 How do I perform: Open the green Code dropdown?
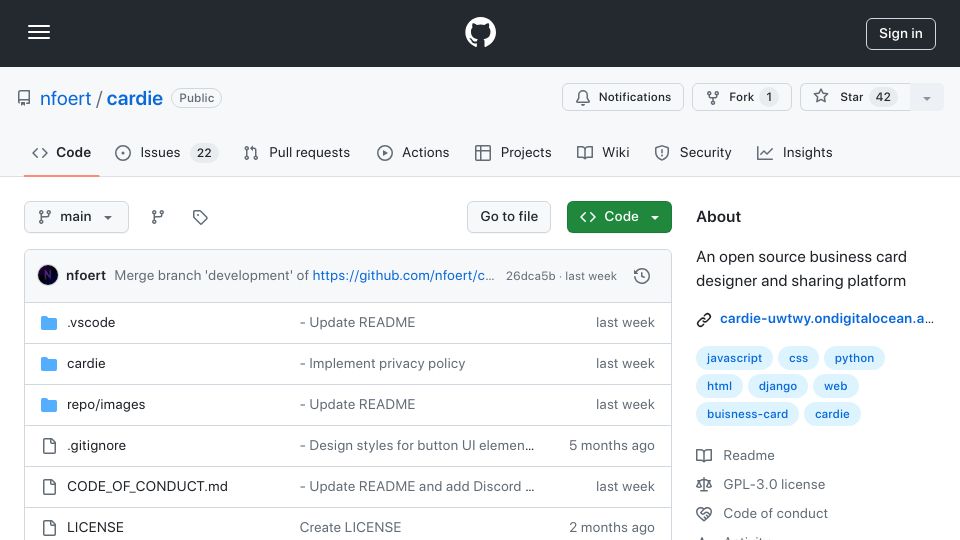(x=619, y=217)
